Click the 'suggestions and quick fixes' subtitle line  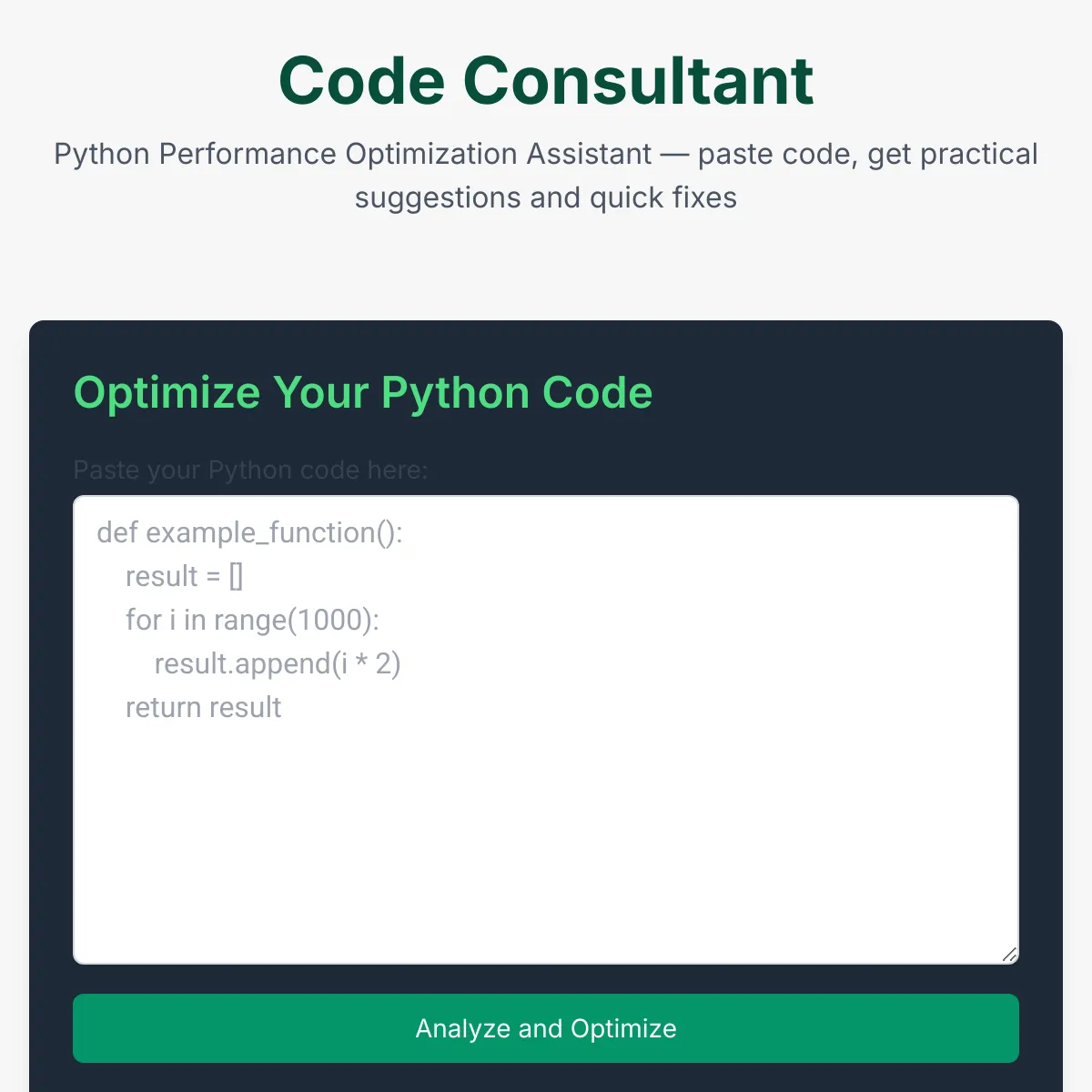point(546,197)
